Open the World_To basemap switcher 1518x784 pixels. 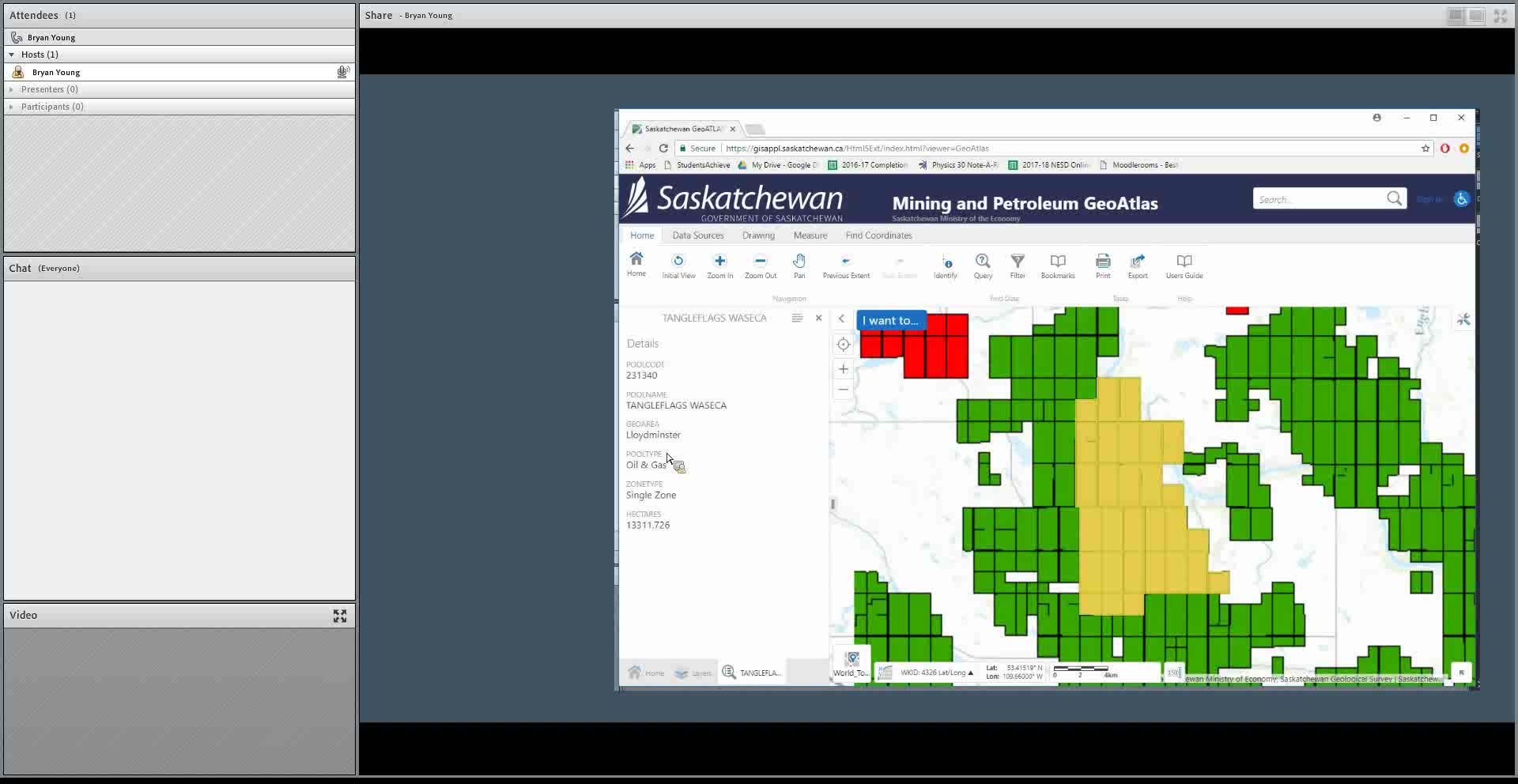[x=852, y=663]
